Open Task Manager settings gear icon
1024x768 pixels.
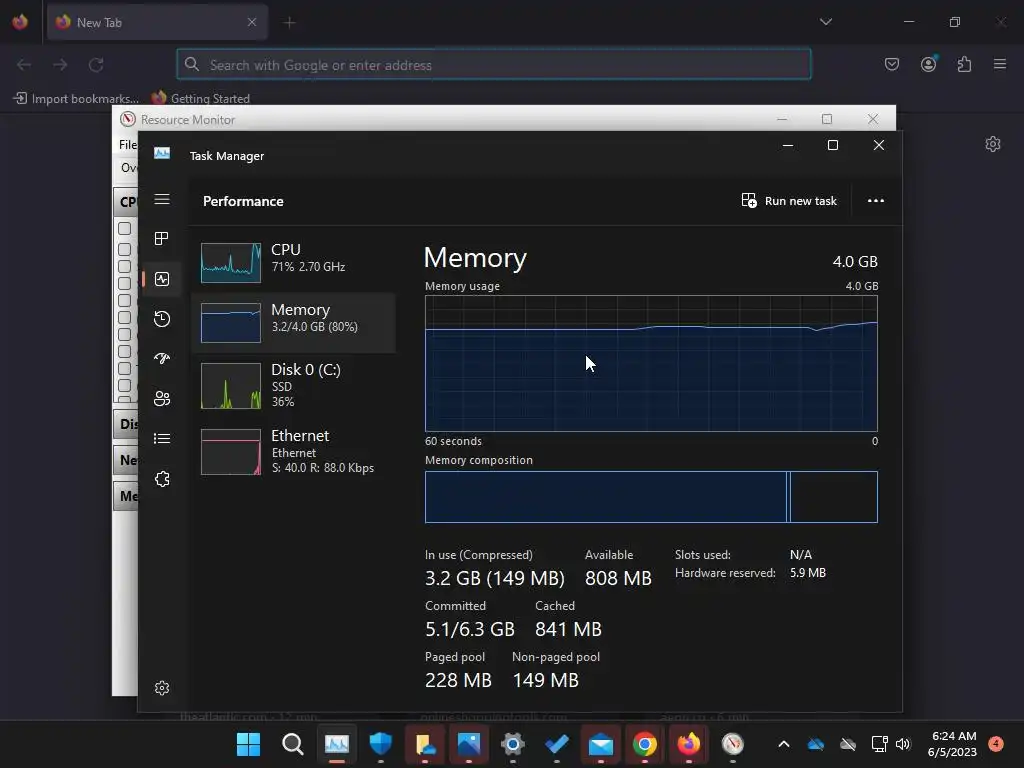161,688
